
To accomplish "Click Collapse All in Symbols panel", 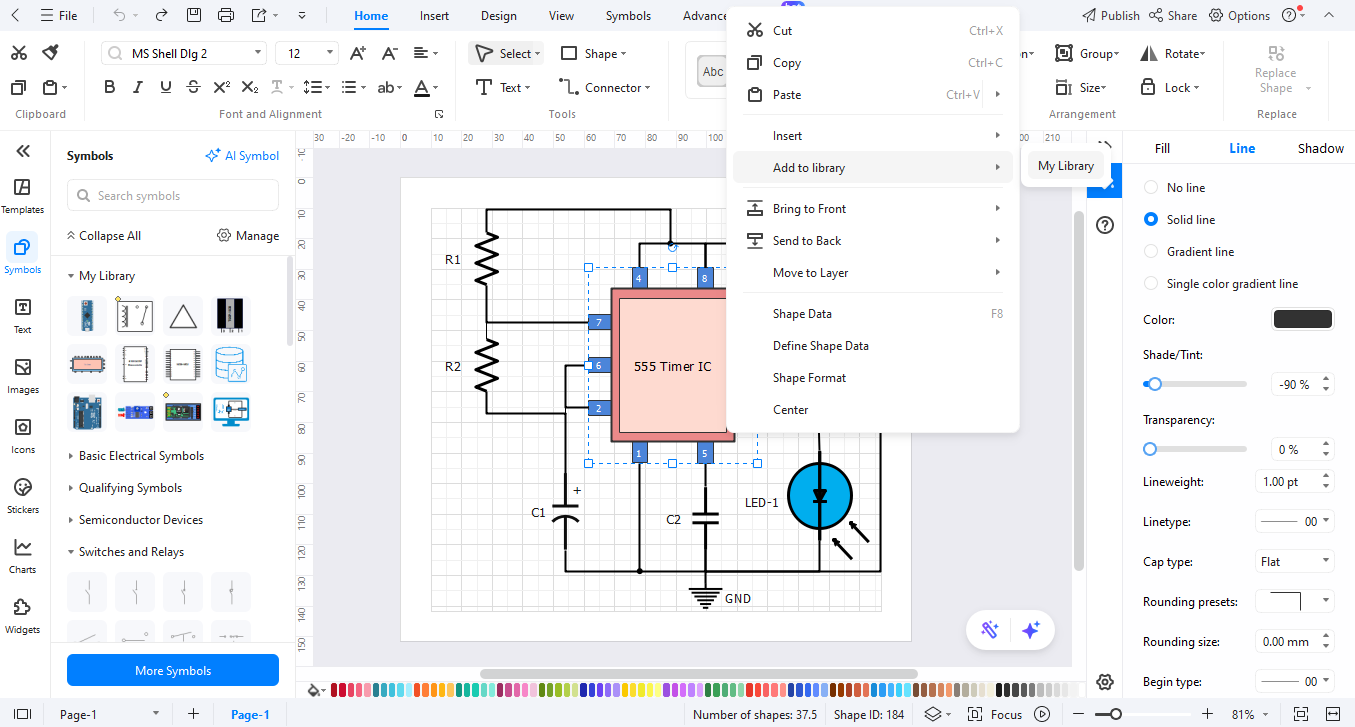I will click(104, 236).
